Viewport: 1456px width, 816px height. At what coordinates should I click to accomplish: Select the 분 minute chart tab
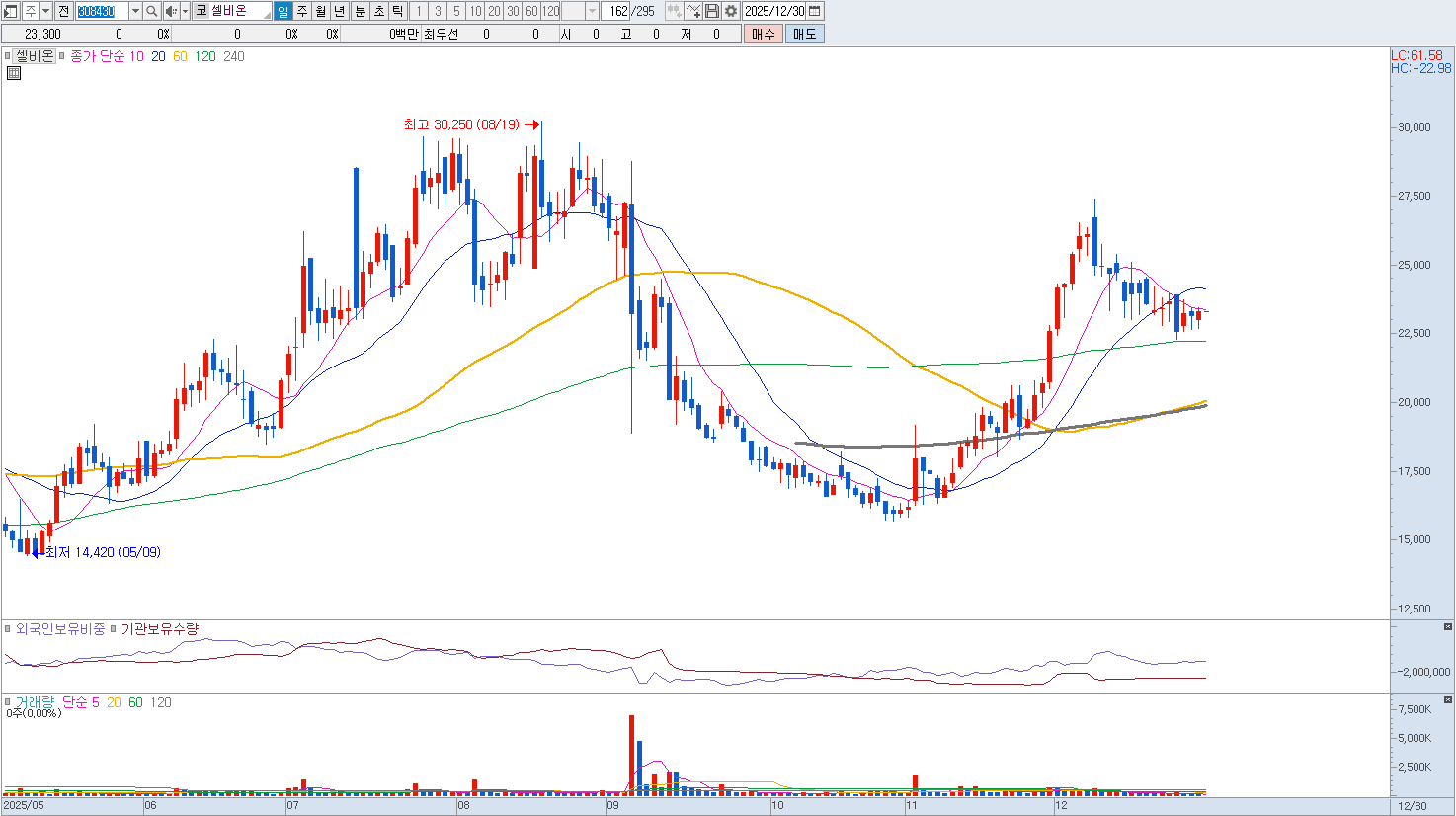[x=360, y=11]
